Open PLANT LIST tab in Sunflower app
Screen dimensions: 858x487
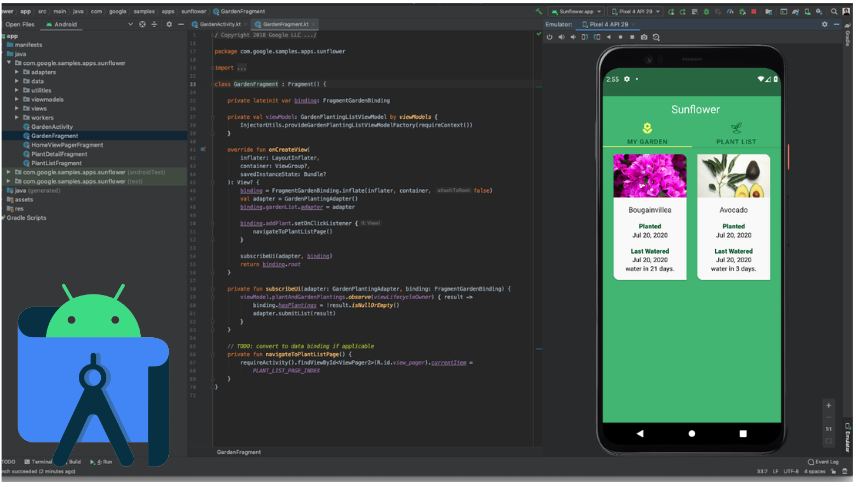(736, 134)
